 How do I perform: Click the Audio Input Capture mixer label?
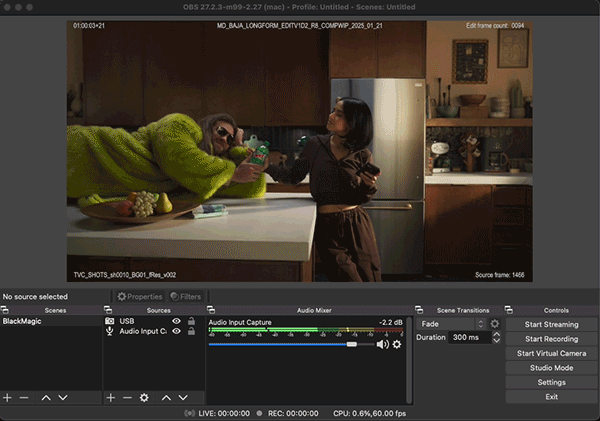(240, 322)
